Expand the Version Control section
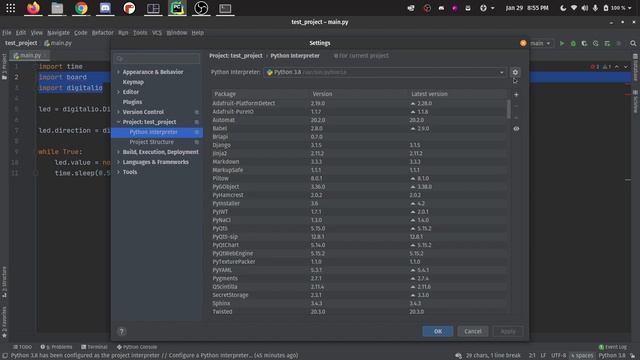 coord(119,112)
